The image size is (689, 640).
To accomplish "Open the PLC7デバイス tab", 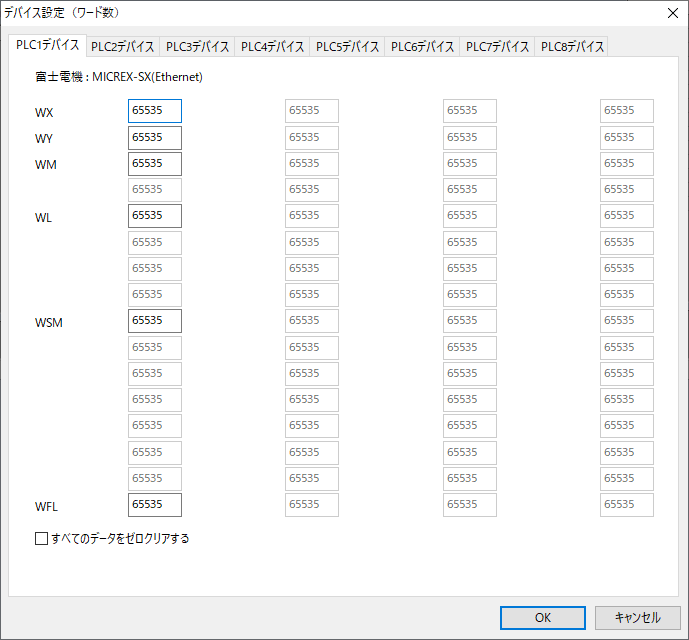I will point(497,47).
